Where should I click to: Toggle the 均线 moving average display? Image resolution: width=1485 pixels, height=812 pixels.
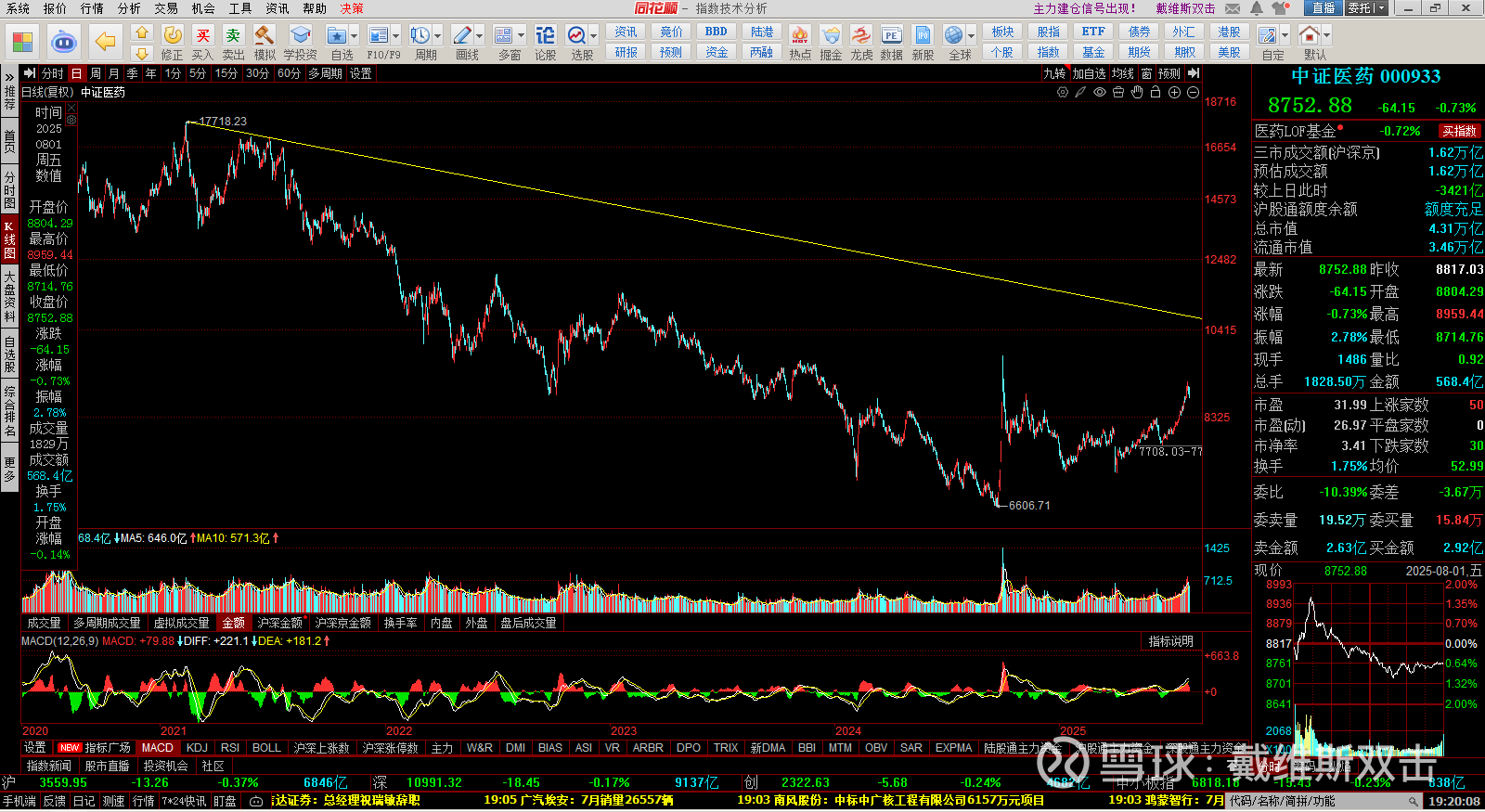(x=1123, y=73)
